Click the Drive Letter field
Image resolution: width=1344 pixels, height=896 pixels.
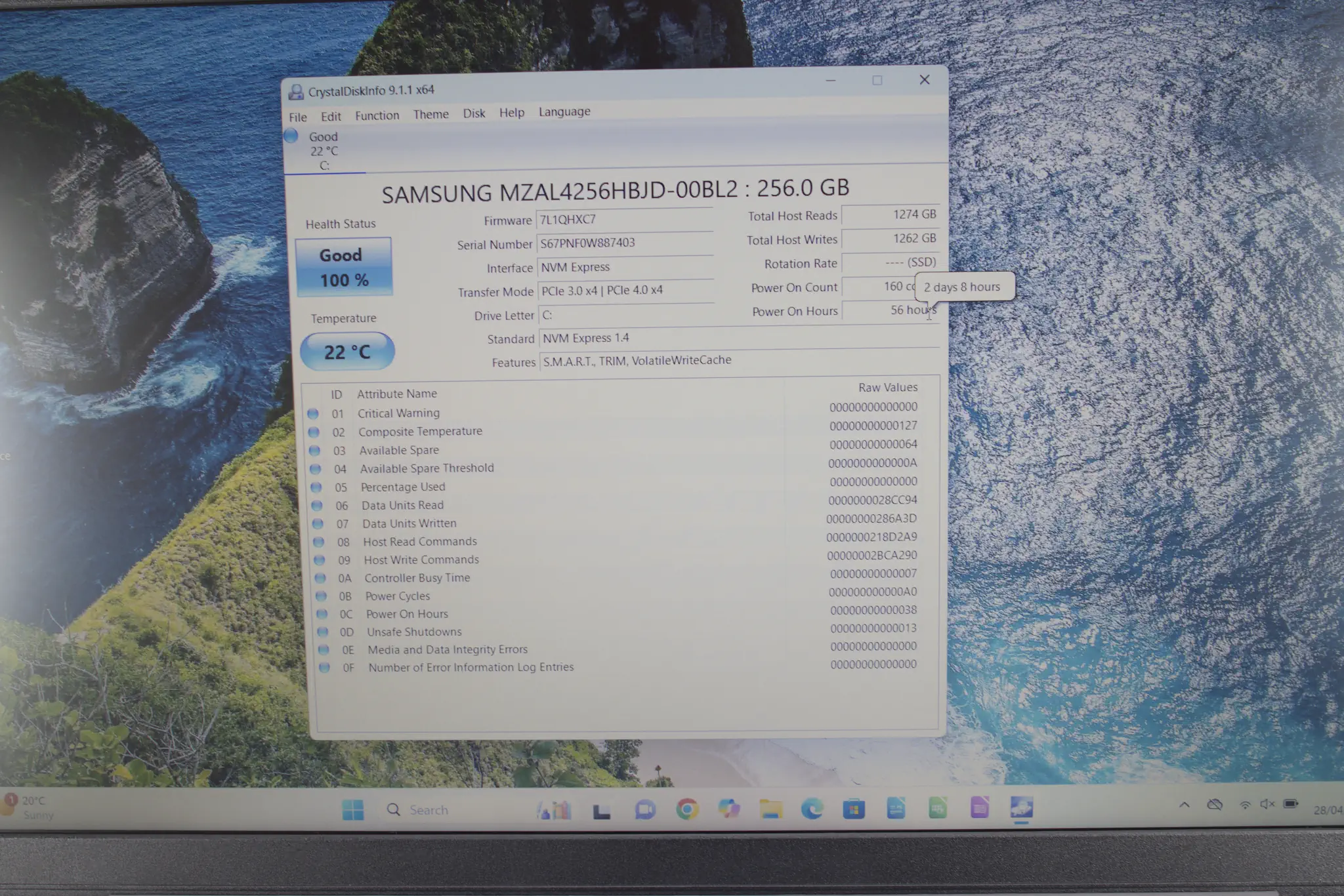pyautogui.click(x=626, y=315)
